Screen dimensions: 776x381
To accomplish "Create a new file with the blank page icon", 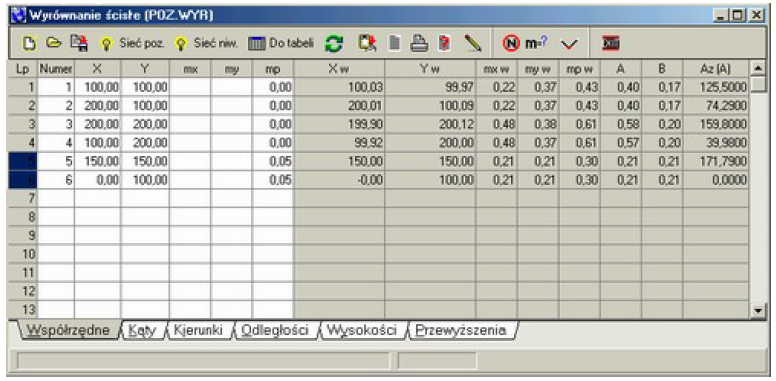I will click(28, 44).
